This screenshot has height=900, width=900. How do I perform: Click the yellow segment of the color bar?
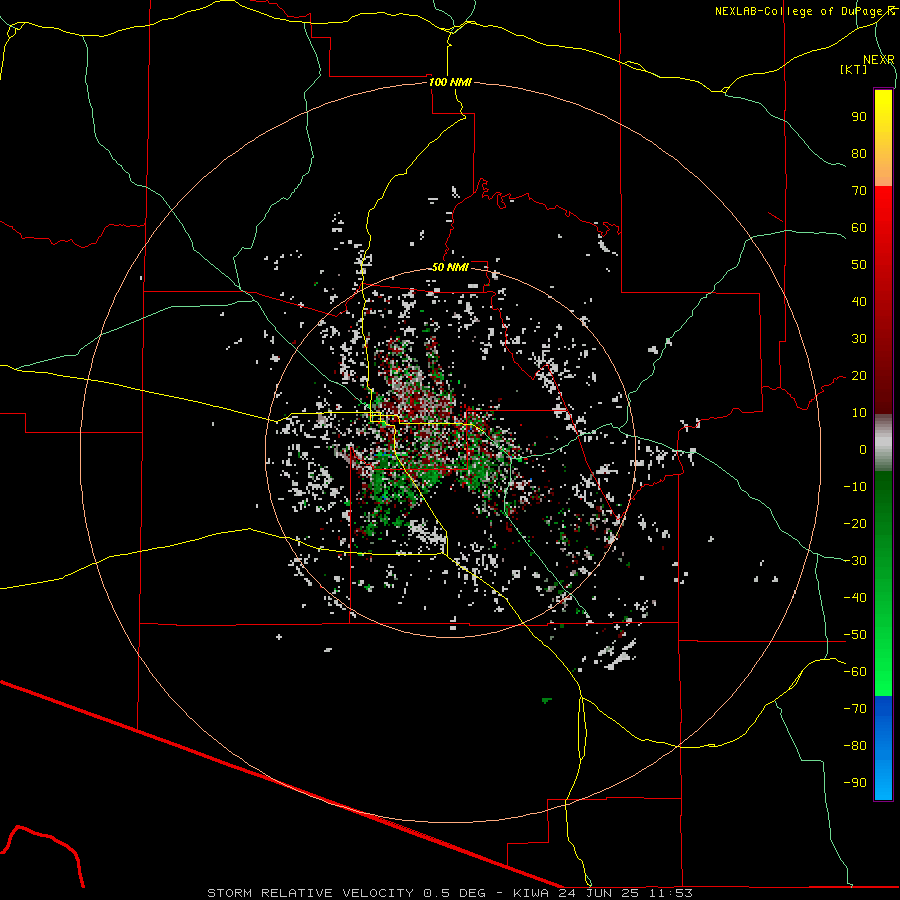click(x=883, y=138)
